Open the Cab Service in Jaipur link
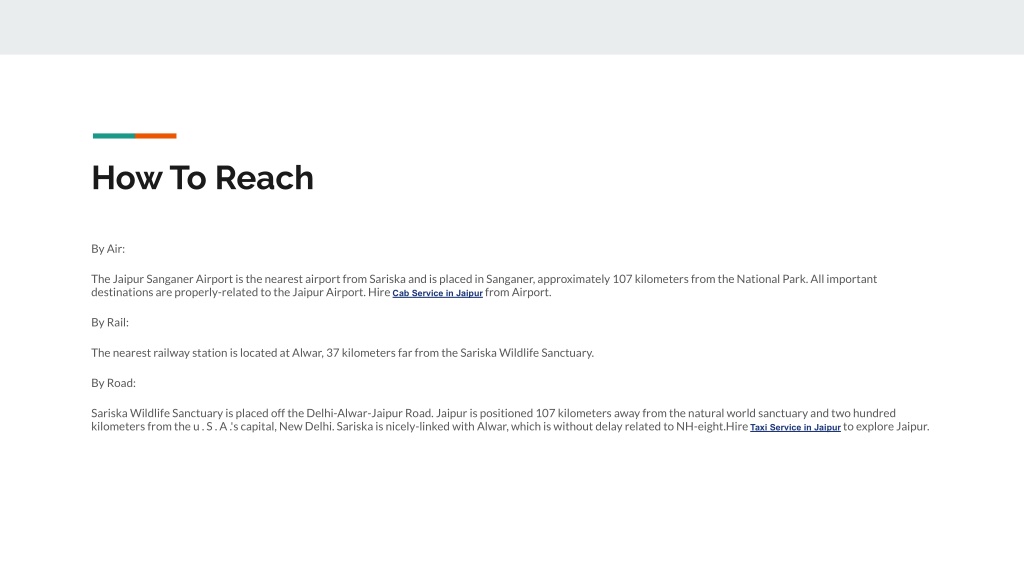This screenshot has width=1024, height=576. point(438,293)
